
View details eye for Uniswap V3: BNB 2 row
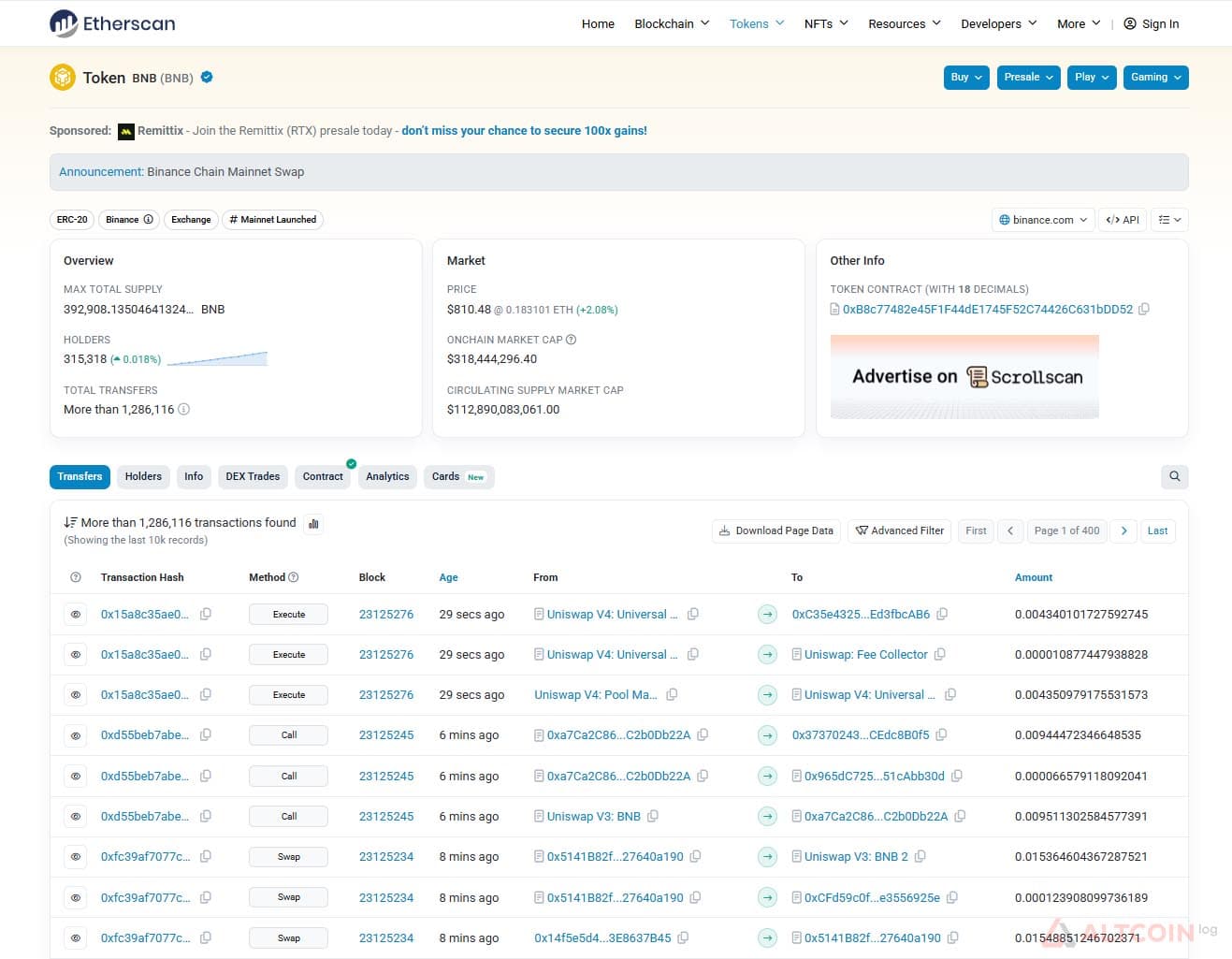[76, 857]
